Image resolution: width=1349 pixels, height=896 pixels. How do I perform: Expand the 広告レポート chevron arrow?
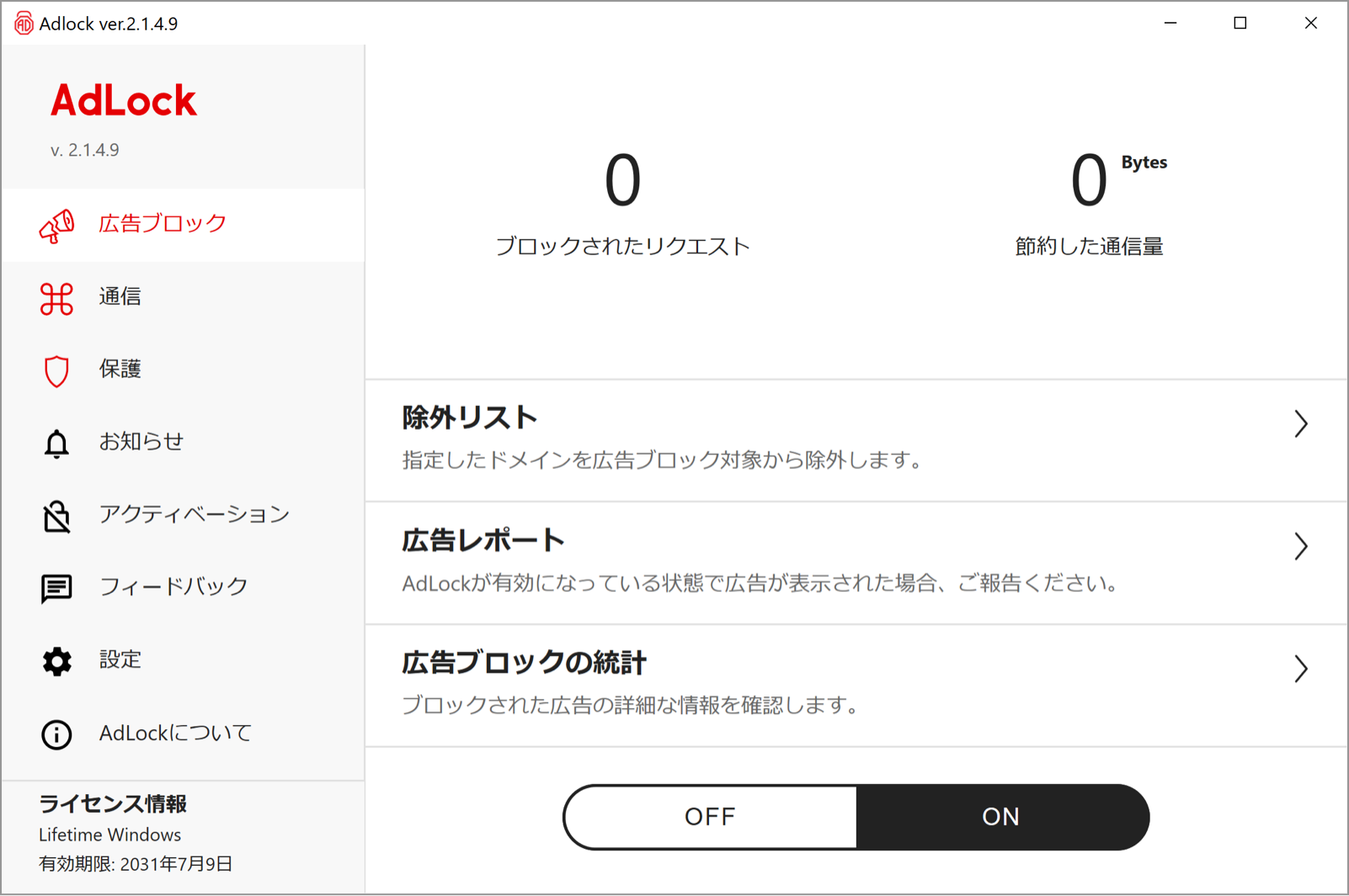click(x=1300, y=547)
